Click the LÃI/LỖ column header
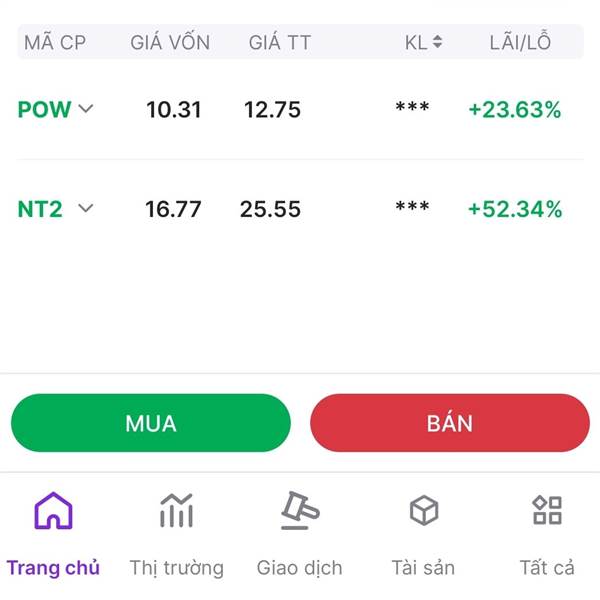Screen dimensions: 600x600 pos(521,42)
